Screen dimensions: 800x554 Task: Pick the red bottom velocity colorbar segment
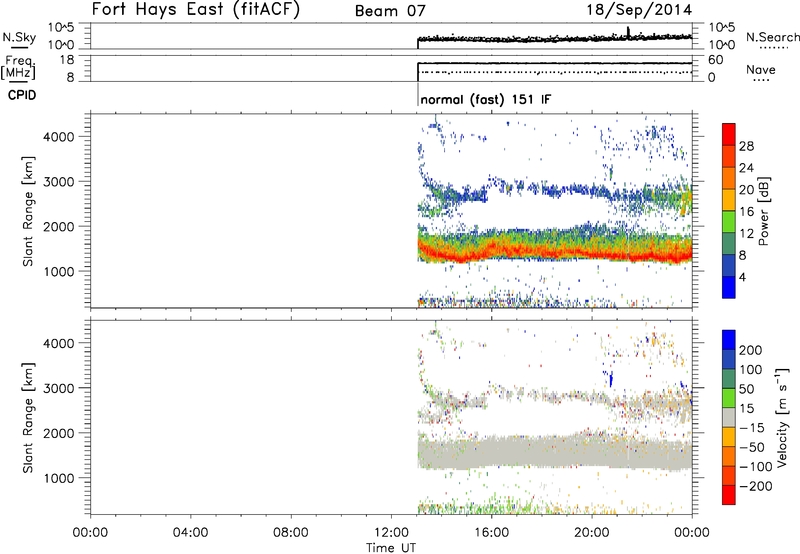click(x=729, y=495)
